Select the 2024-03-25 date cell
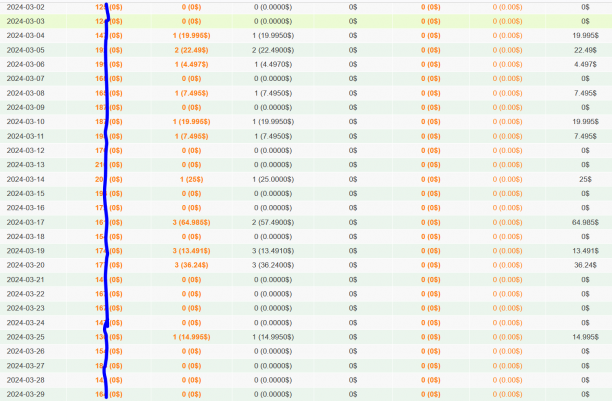The image size is (612, 401). pyautogui.click(x=25, y=337)
